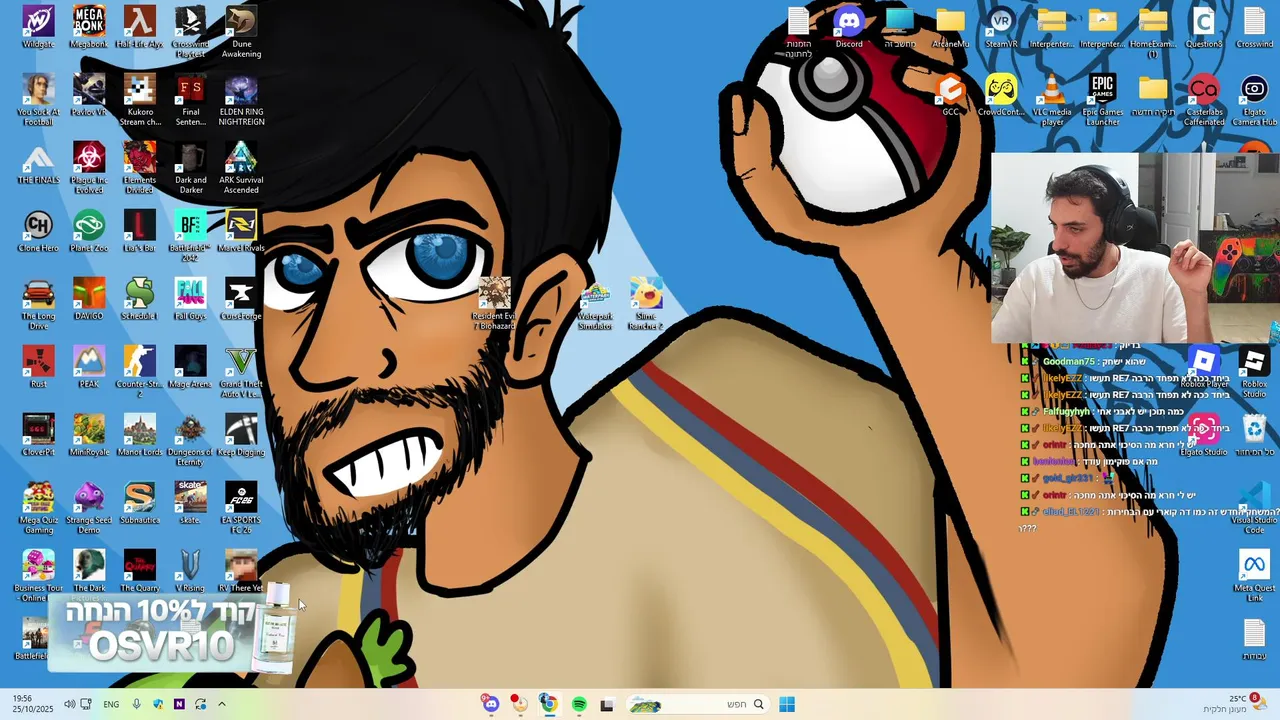Open ELDEN RING NIGHTREIGN shortcut
The height and width of the screenshot is (720, 1280).
(241, 99)
